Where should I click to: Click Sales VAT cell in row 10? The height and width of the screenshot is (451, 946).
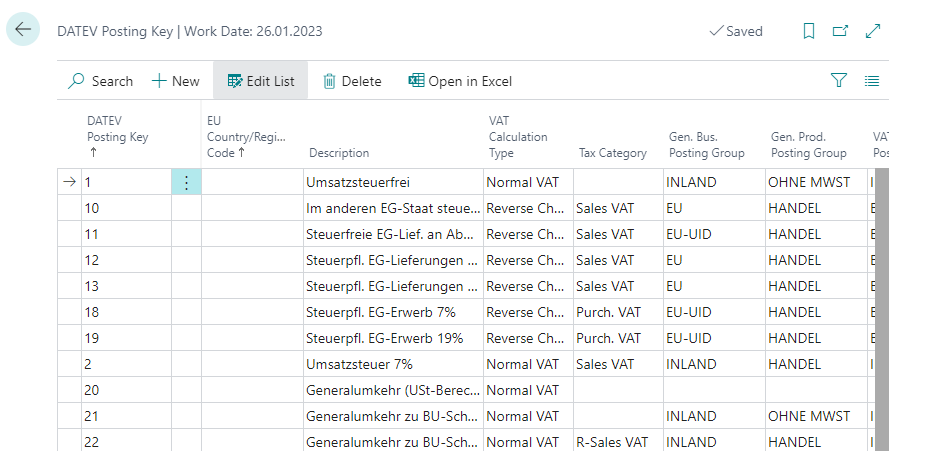pos(618,208)
